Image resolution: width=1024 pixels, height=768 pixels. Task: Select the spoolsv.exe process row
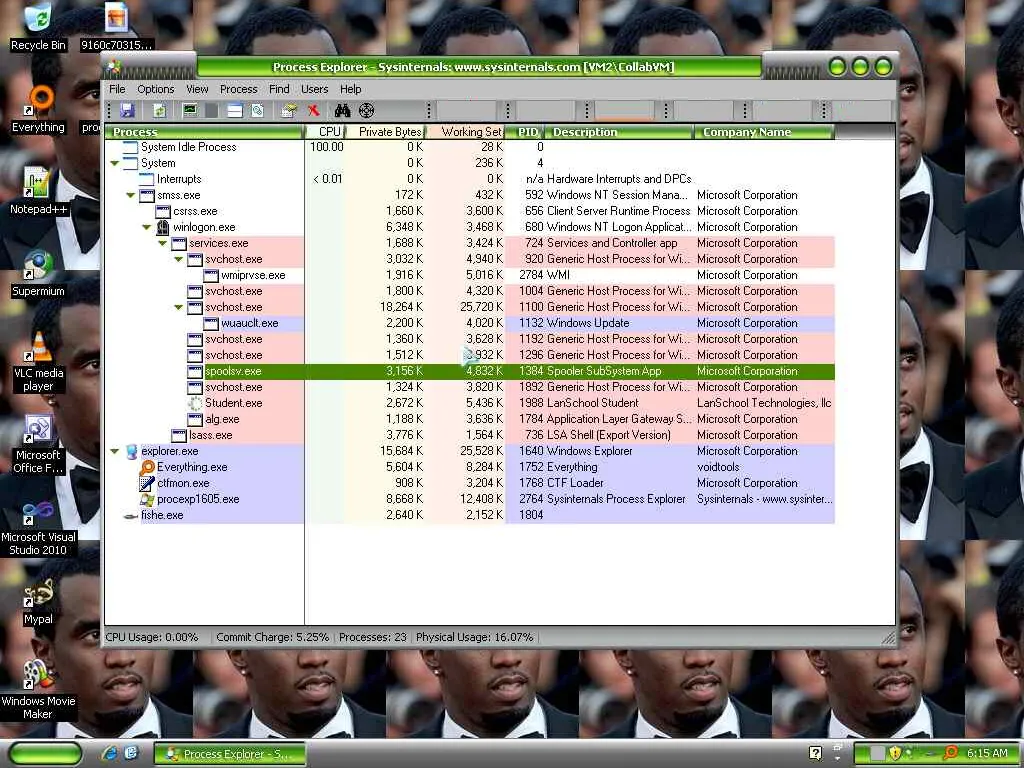(x=470, y=371)
